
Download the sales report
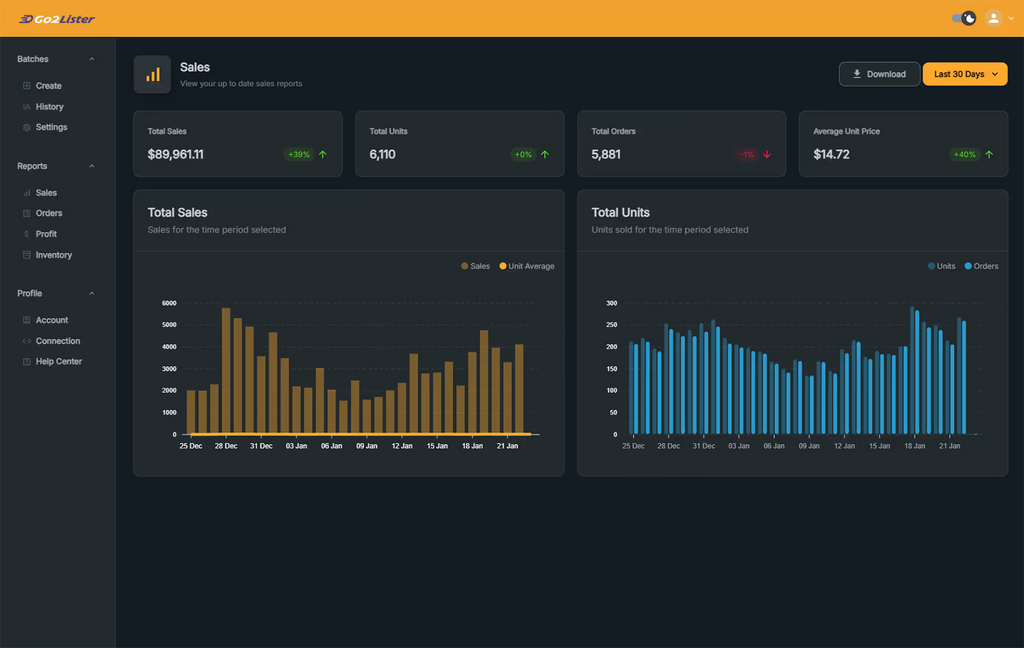pos(879,74)
